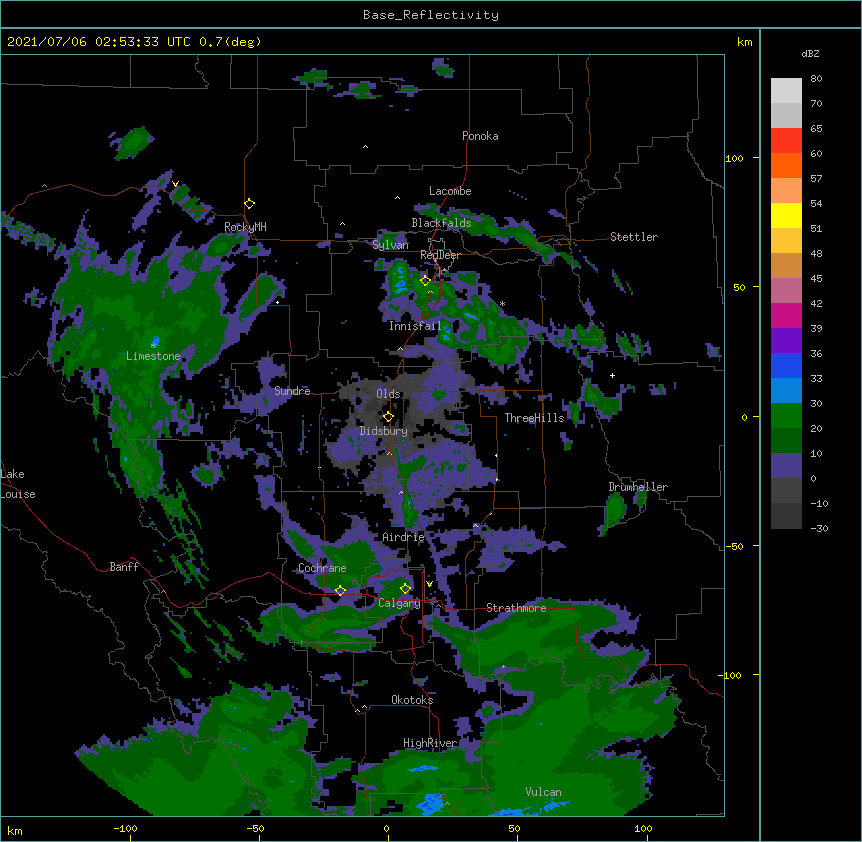Click the Vulcan label

point(543,792)
